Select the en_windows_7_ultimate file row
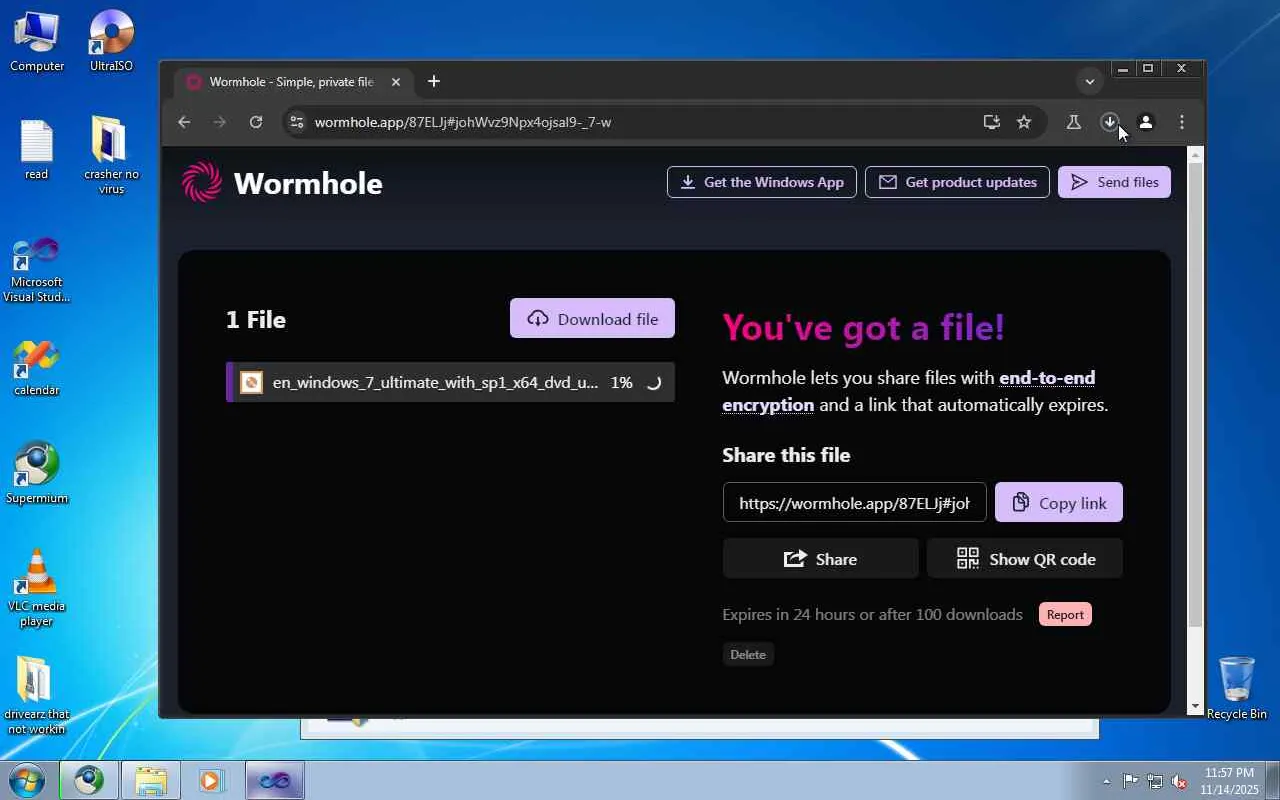 click(450, 382)
